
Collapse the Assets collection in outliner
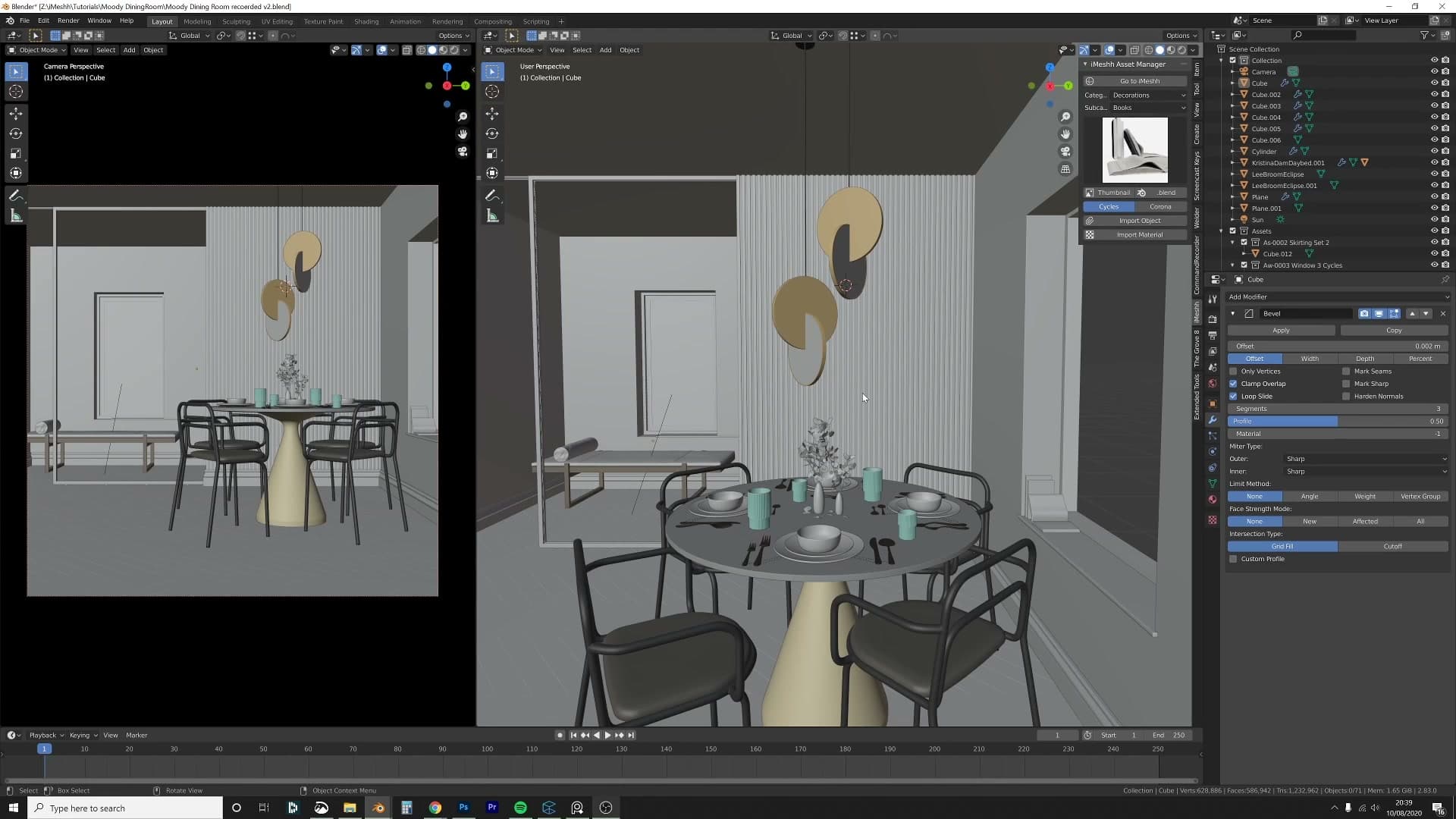(x=1222, y=231)
